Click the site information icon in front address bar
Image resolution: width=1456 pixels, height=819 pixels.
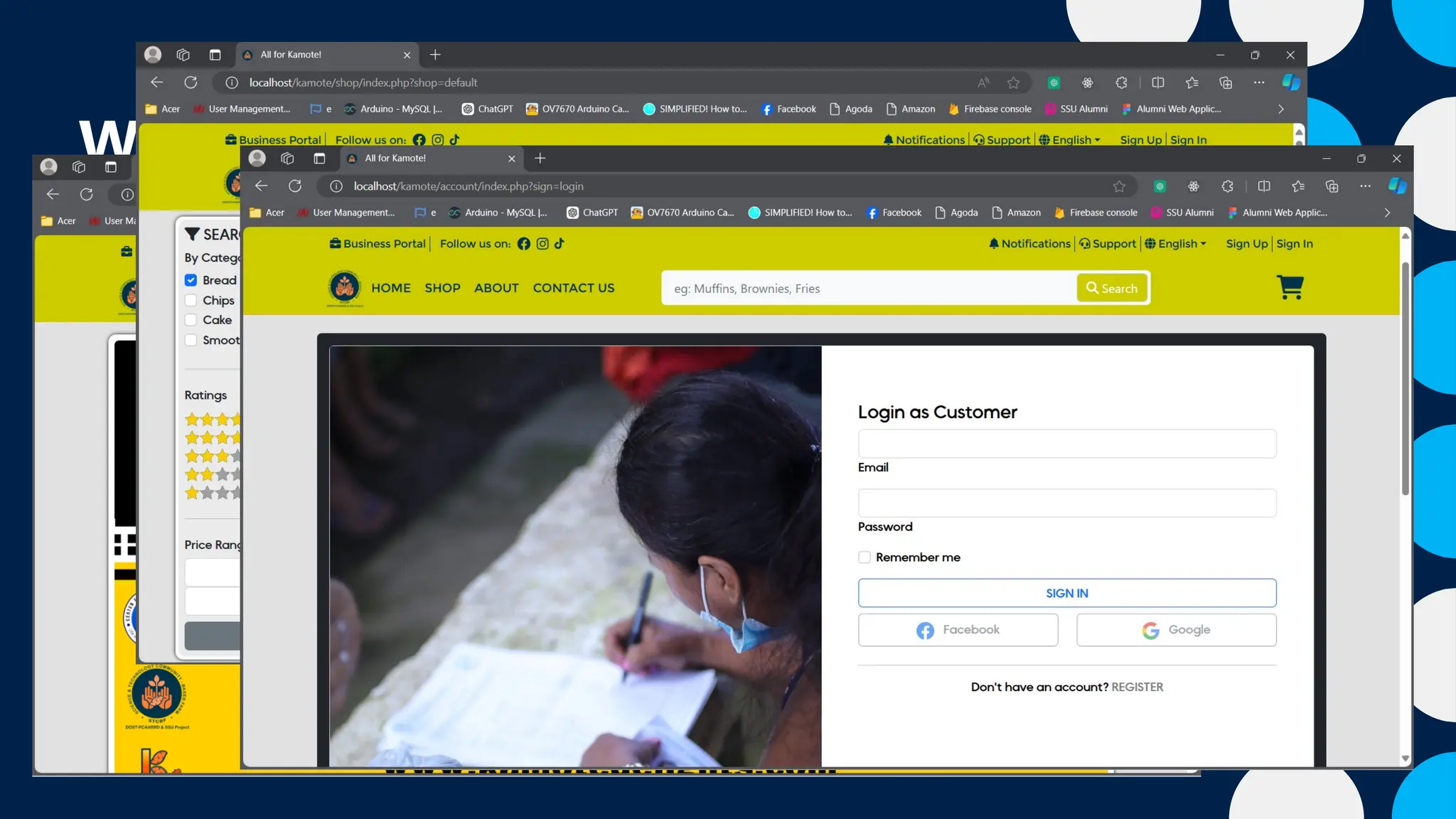point(336,186)
